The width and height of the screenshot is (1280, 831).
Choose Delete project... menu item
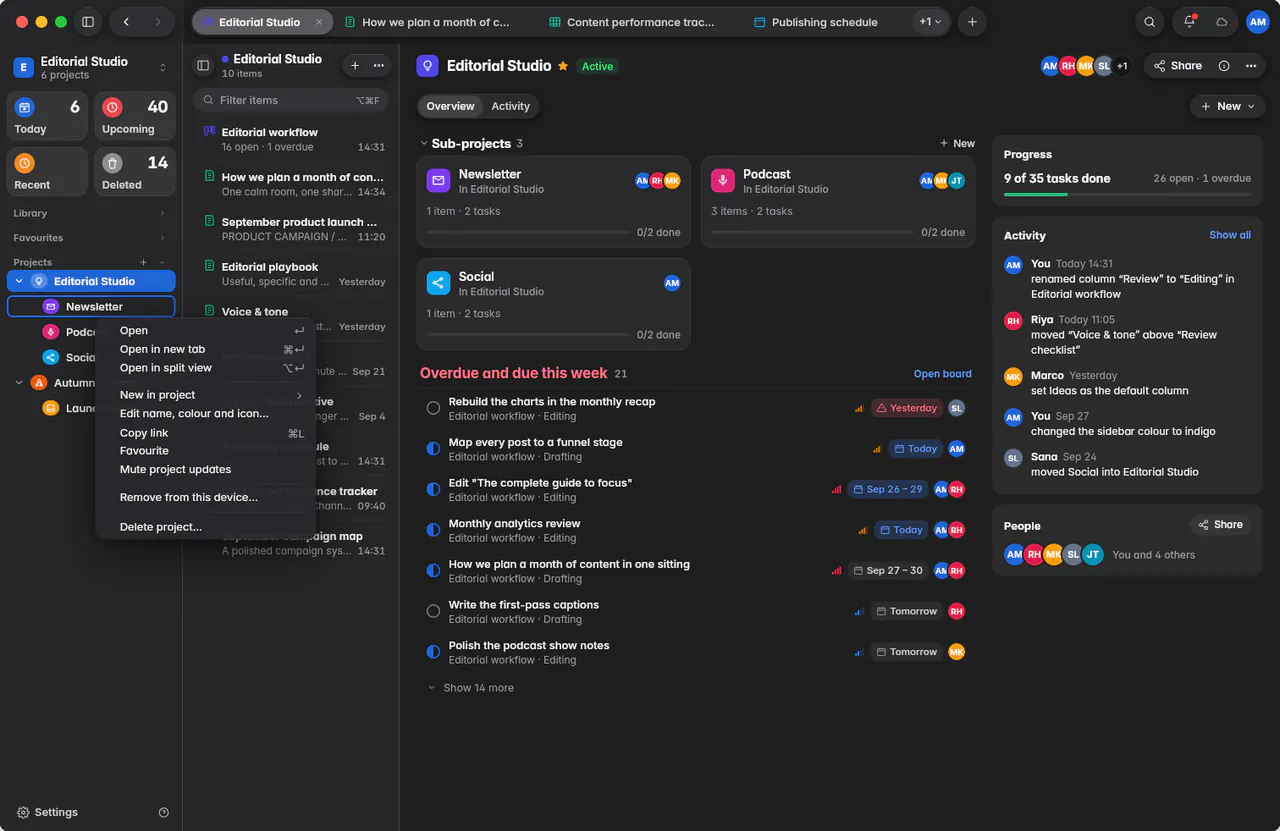205,527
